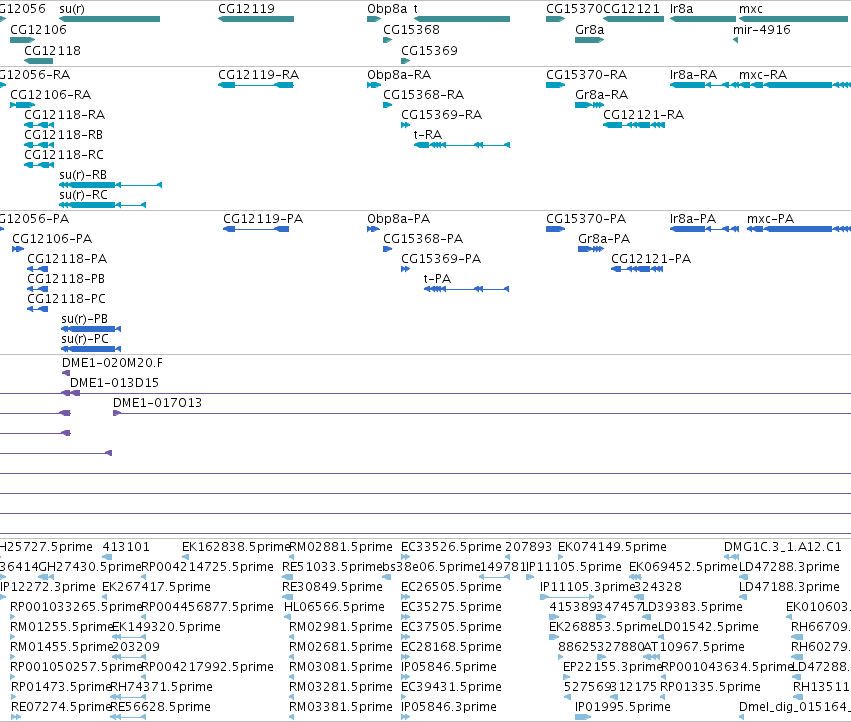Image resolution: width=851 pixels, height=722 pixels.
Task: Click the CG12118-PA protein label
Action: click(x=67, y=259)
